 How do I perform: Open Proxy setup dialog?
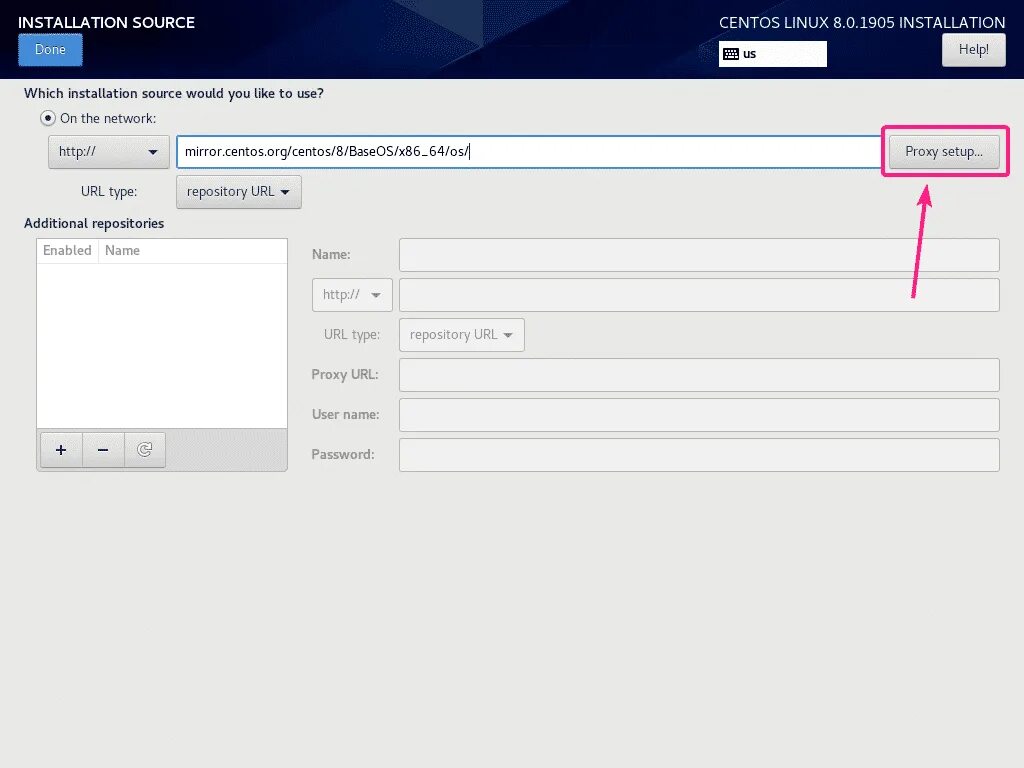click(x=944, y=152)
